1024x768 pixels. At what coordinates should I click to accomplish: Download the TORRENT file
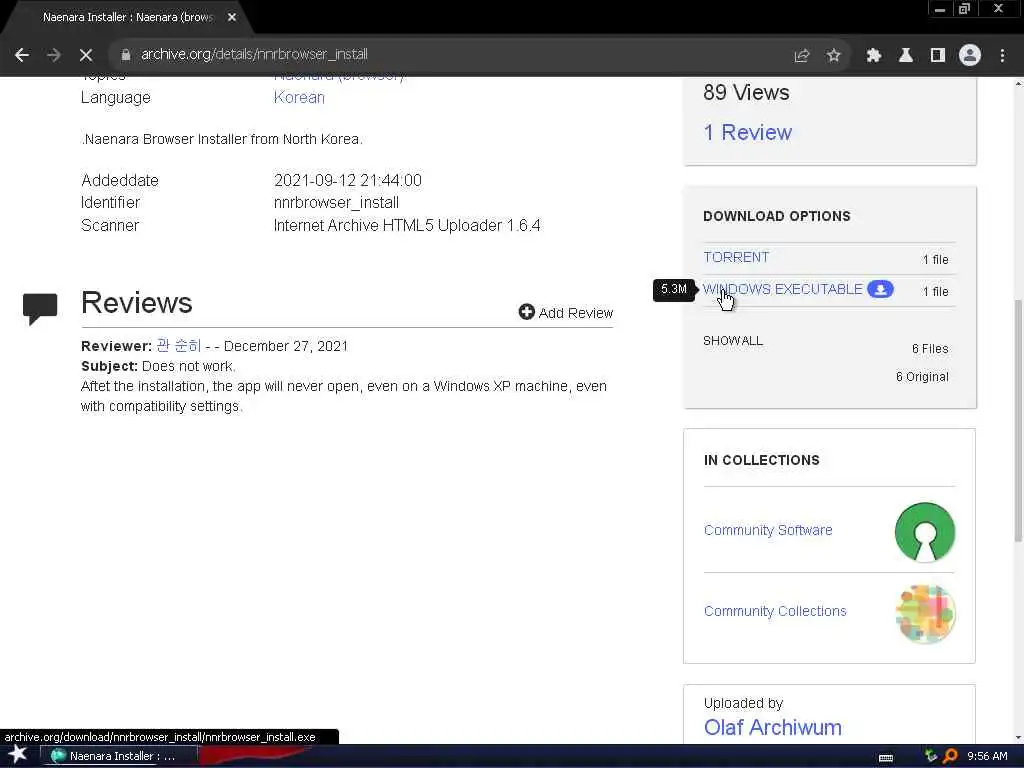736,257
